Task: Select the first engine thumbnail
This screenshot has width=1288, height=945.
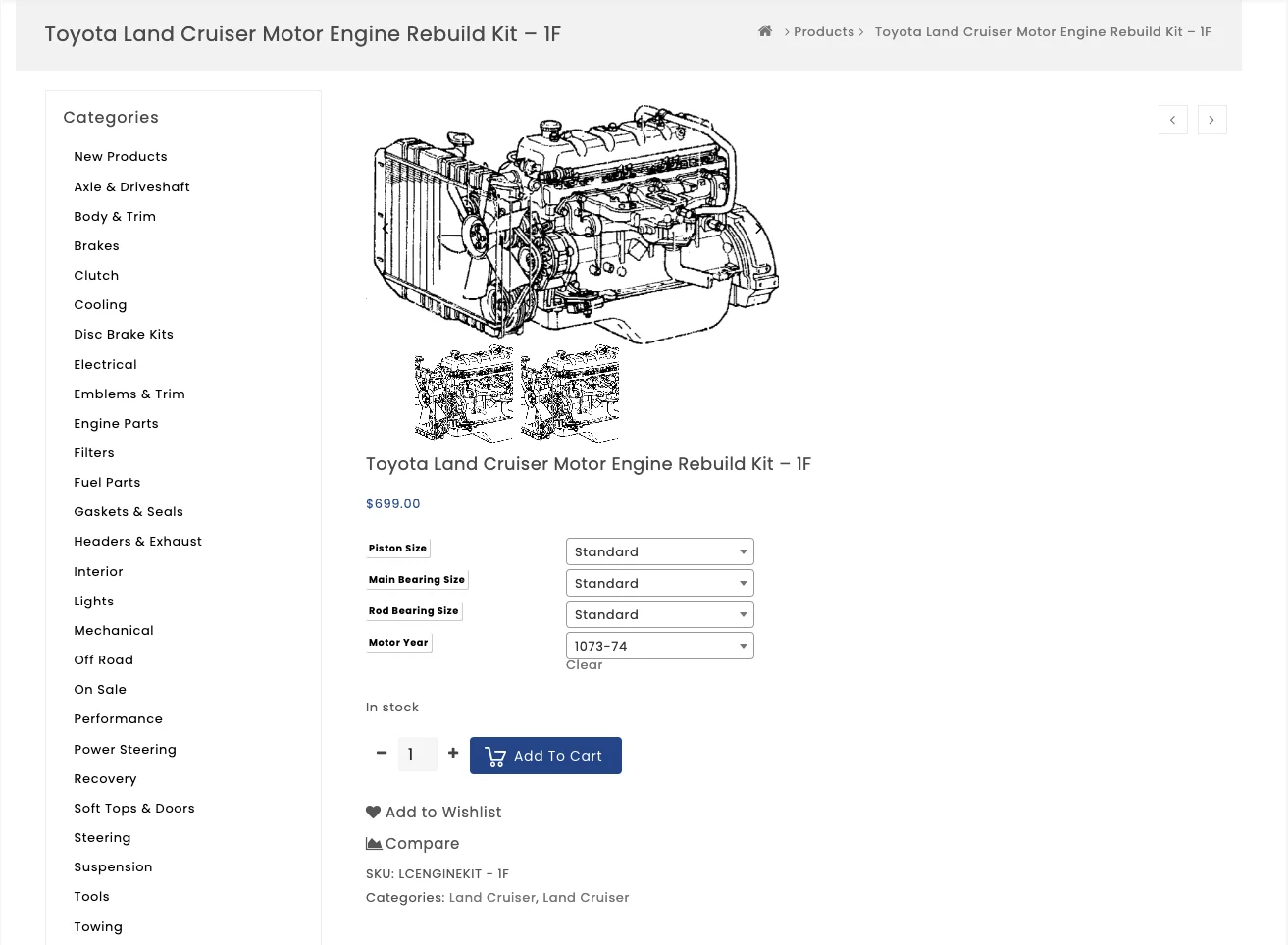Action: [464, 394]
